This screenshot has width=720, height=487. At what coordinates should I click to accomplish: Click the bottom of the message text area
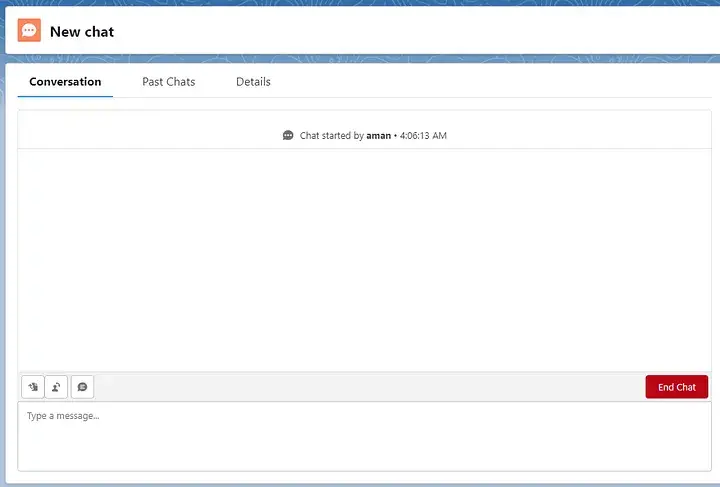pyautogui.click(x=361, y=458)
